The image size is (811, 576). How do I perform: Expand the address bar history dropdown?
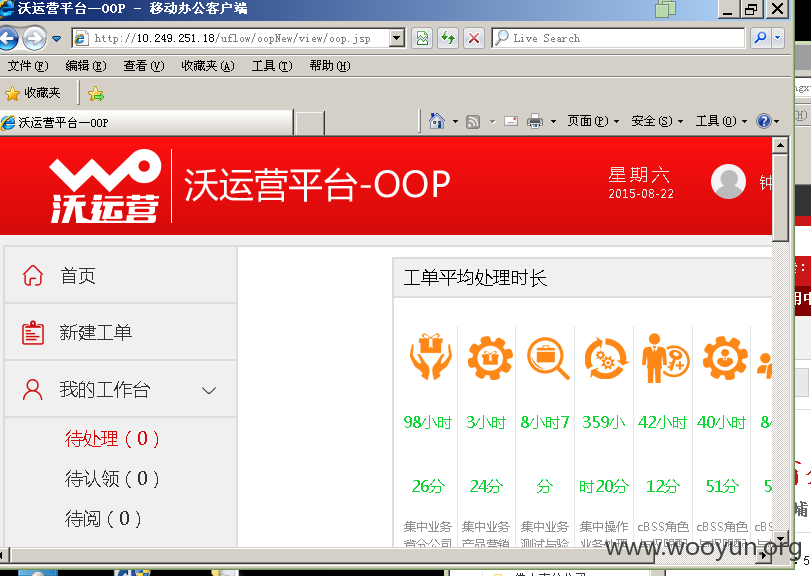click(x=397, y=38)
